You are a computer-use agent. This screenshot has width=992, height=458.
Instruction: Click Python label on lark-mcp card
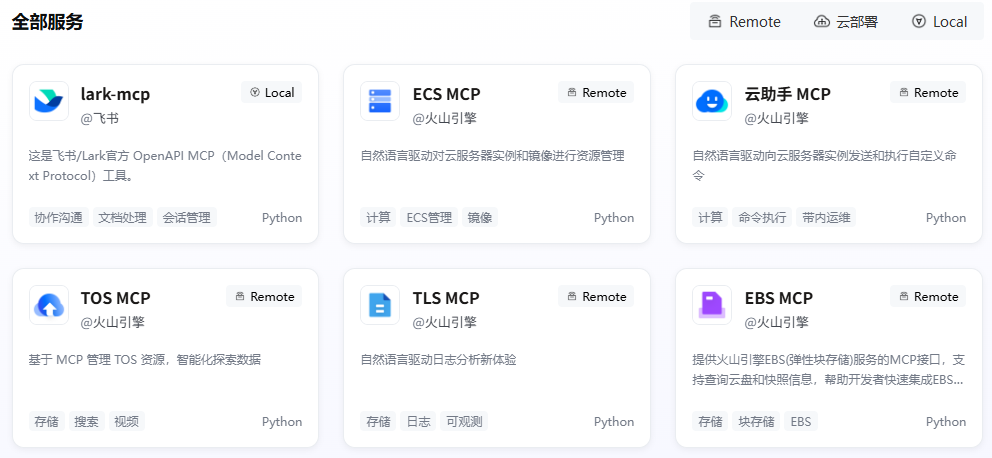coord(282,218)
